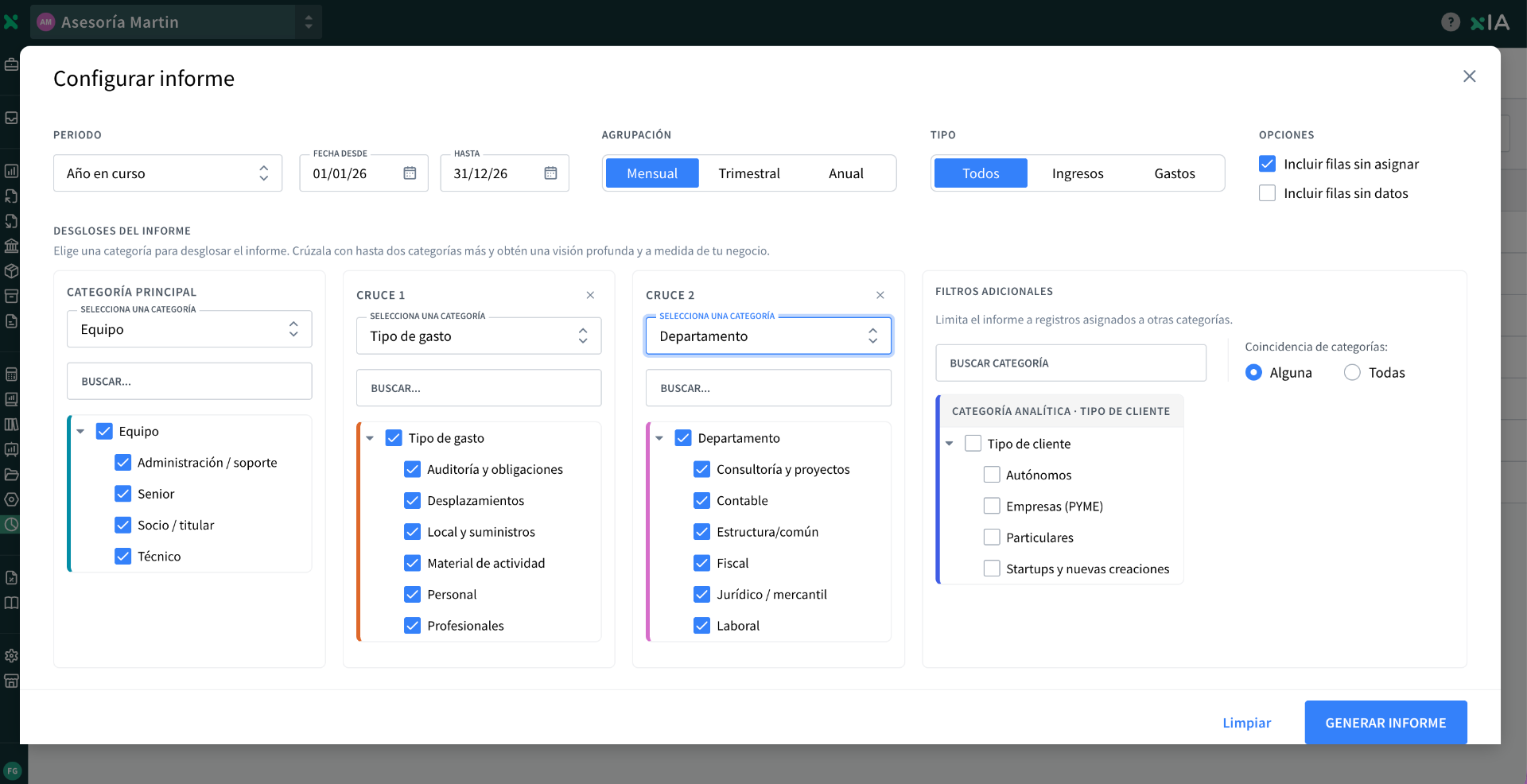This screenshot has height=784, width=1527.
Task: Remove the Cruce 1 breakdown with its X
Action: 590,295
